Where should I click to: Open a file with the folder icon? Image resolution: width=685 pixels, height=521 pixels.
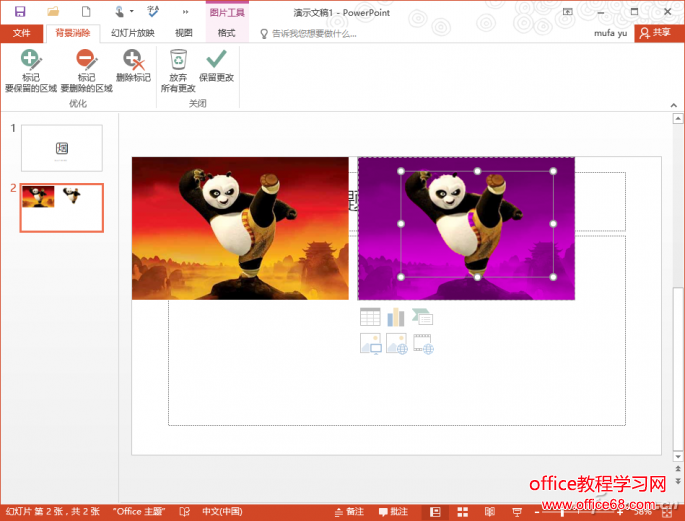pos(53,12)
